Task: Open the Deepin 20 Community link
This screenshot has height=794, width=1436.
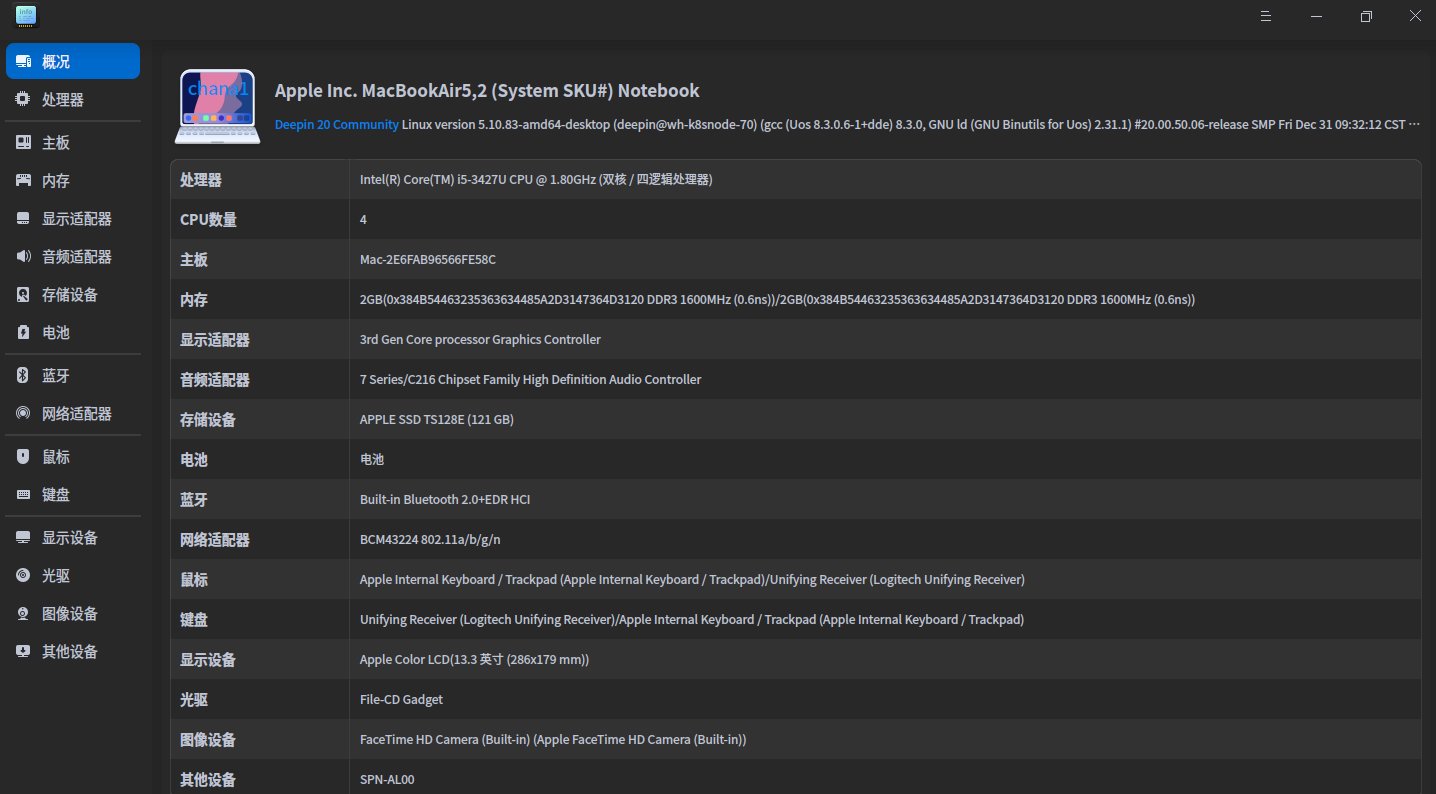Action: click(337, 125)
